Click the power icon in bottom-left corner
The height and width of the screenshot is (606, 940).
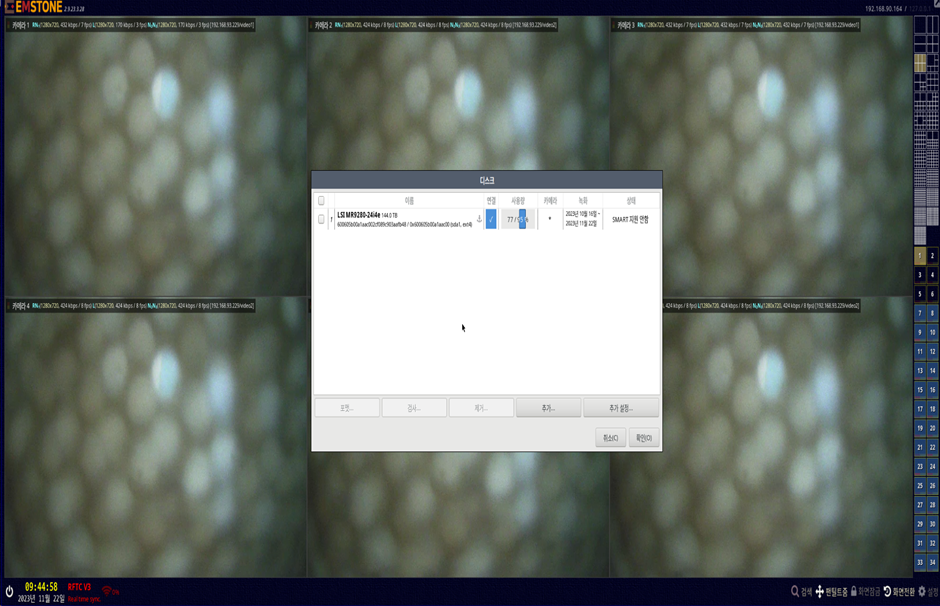(10, 592)
